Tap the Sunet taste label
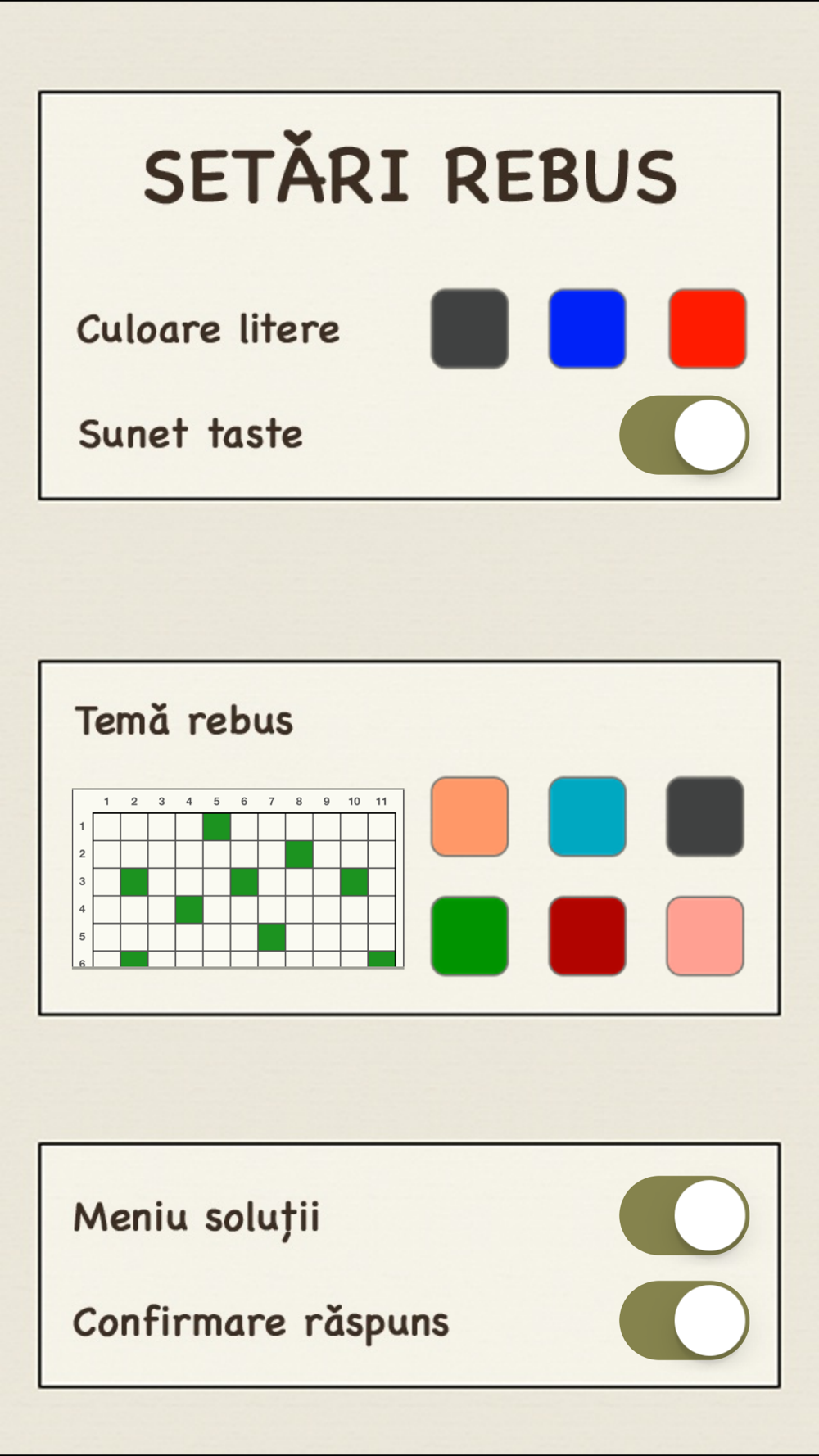This screenshot has height=1456, width=819. coord(191,434)
